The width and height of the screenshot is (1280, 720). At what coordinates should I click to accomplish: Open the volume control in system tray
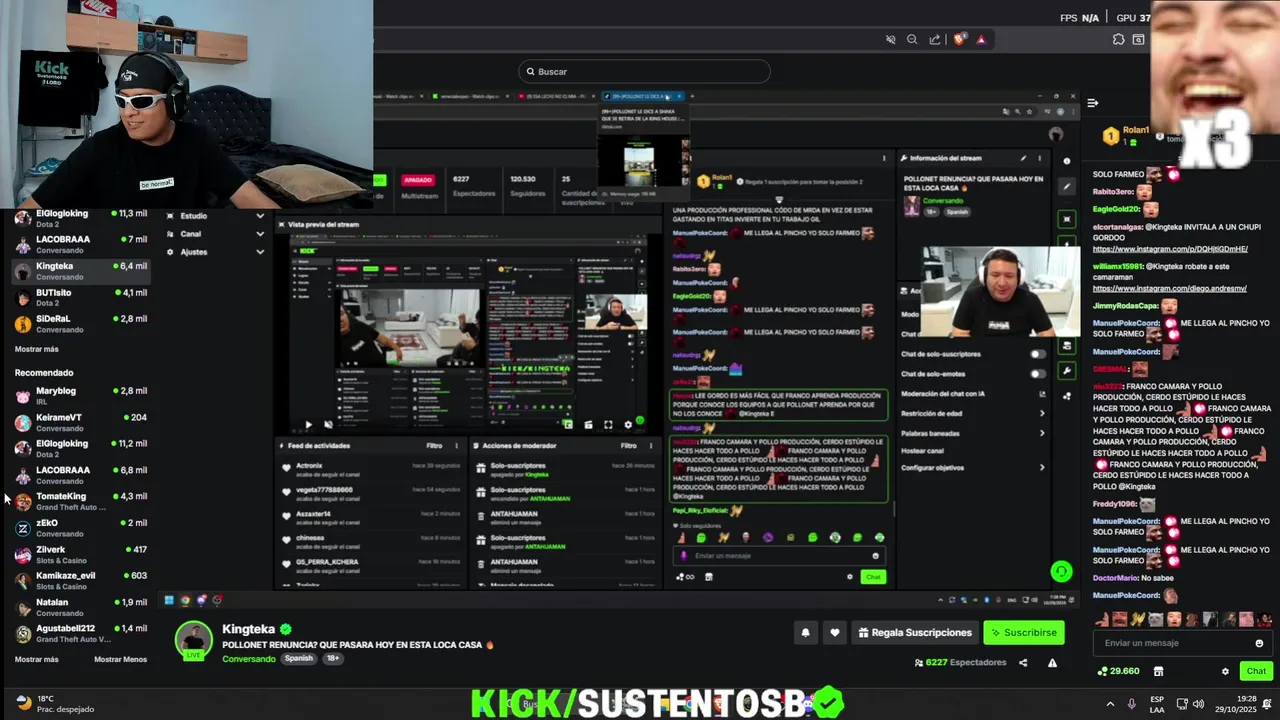1198,703
